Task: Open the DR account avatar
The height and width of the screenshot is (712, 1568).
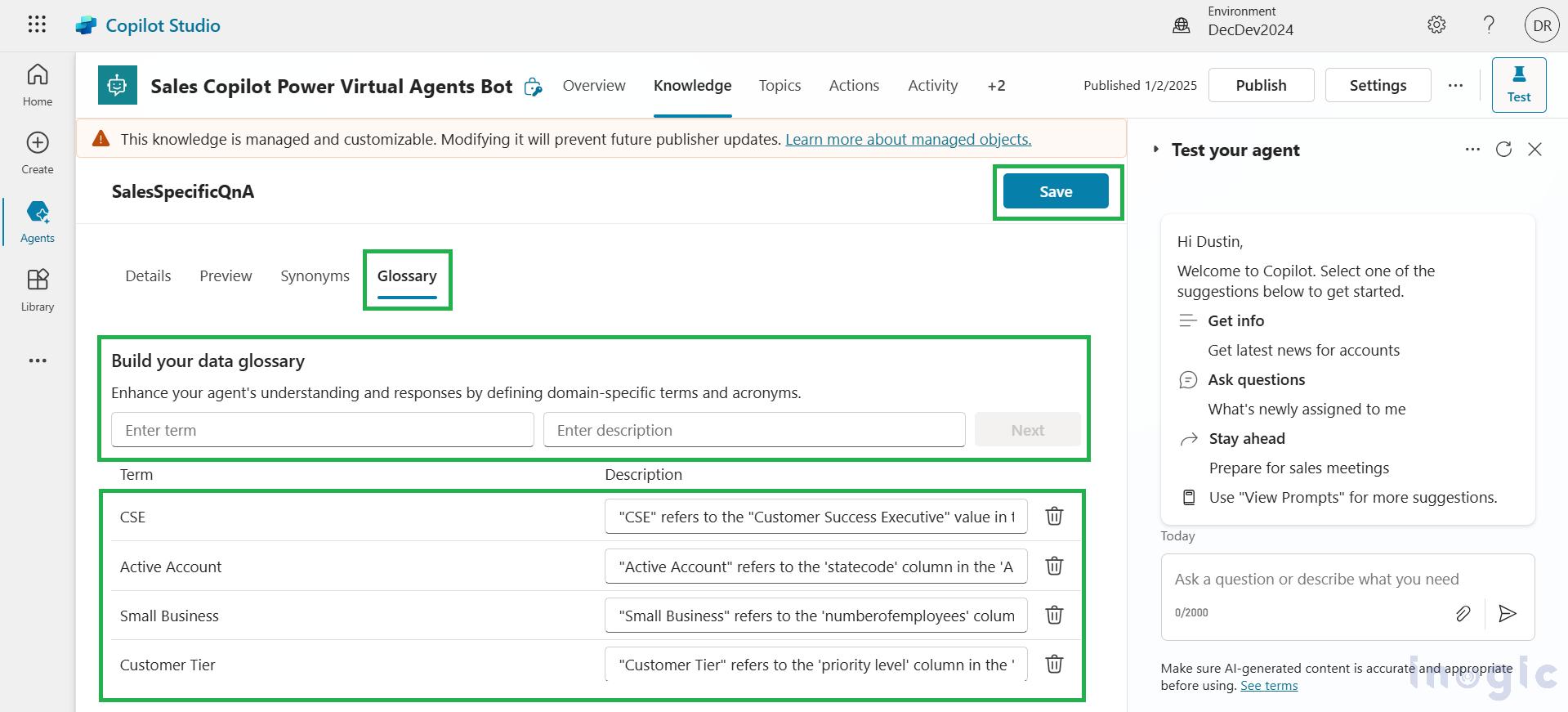Action: tap(1542, 25)
